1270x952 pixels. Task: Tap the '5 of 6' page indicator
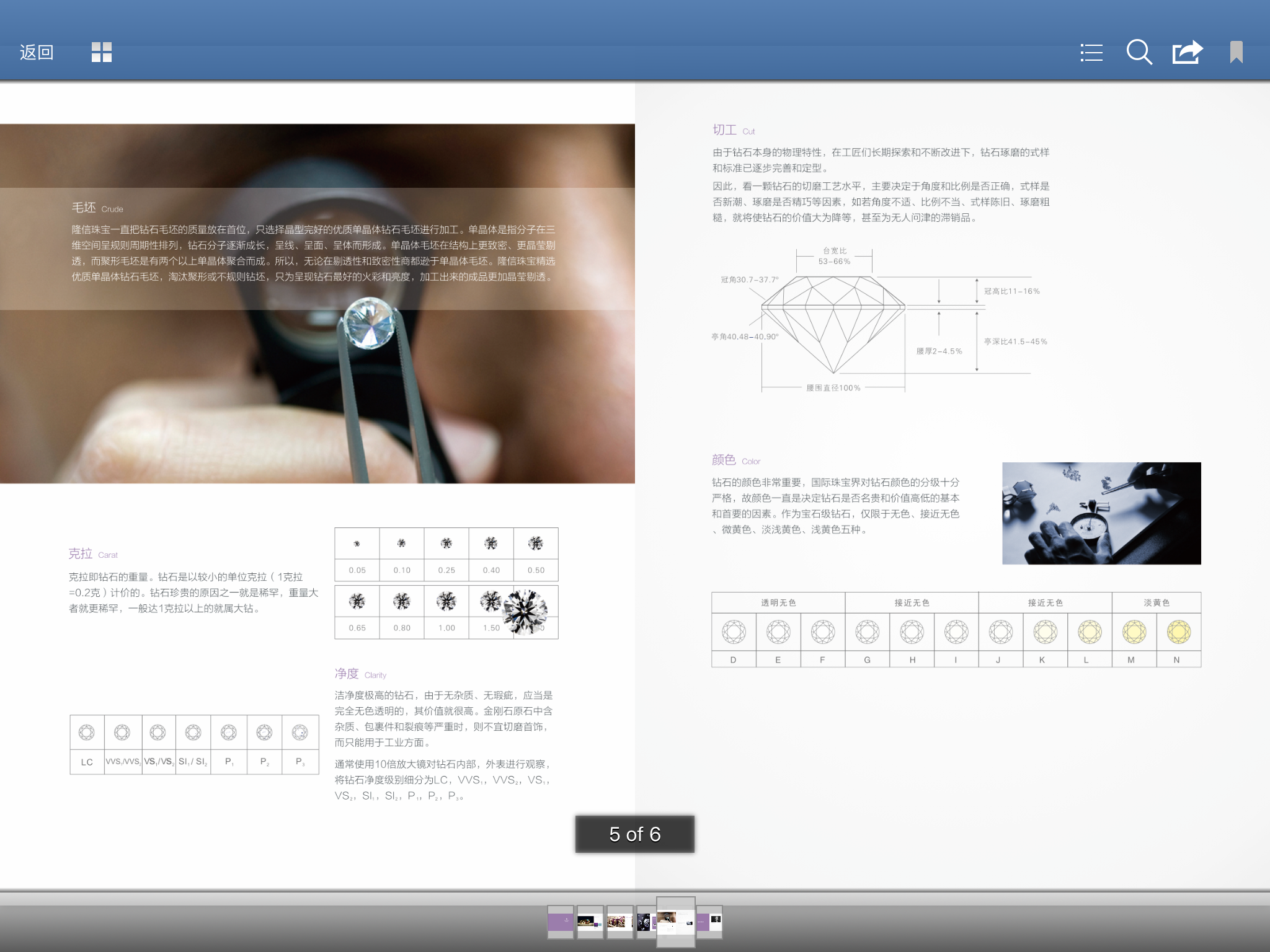(x=635, y=834)
